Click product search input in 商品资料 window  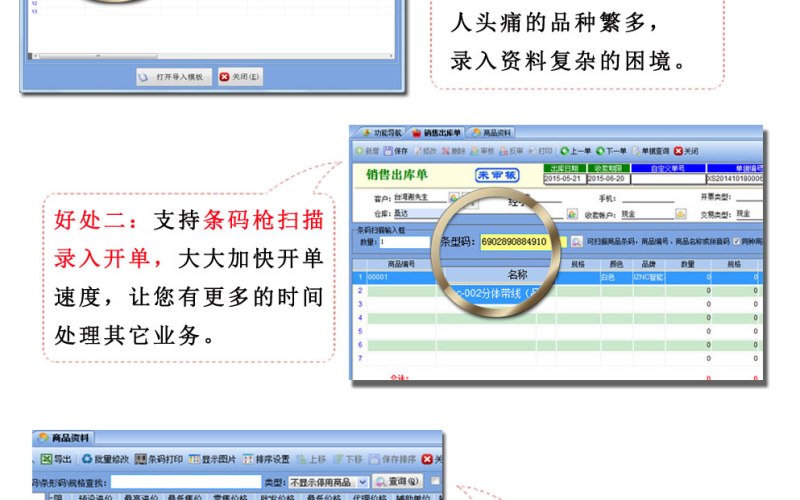(186, 482)
